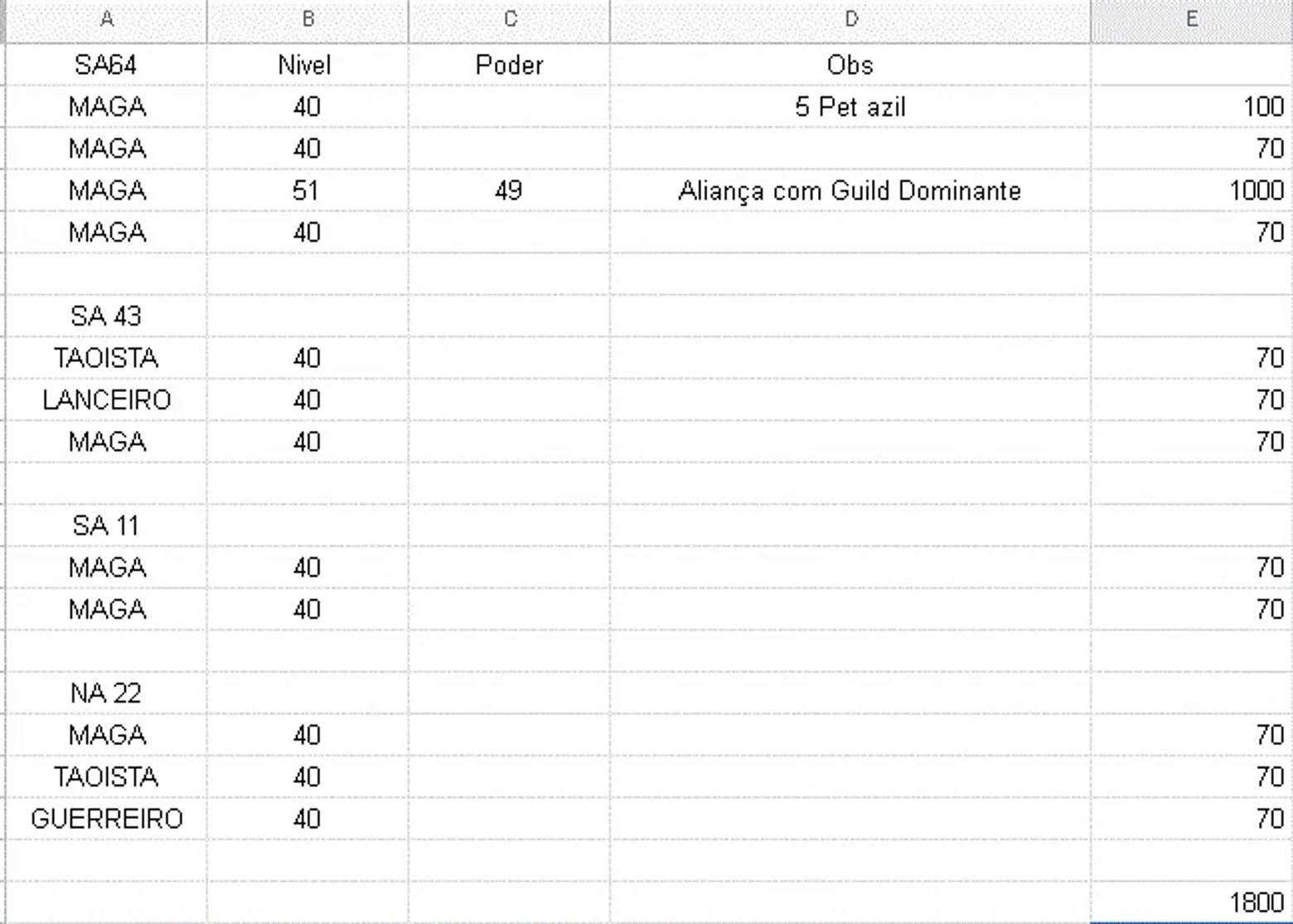Select column B header
This screenshot has height=924, width=1293.
(308, 21)
